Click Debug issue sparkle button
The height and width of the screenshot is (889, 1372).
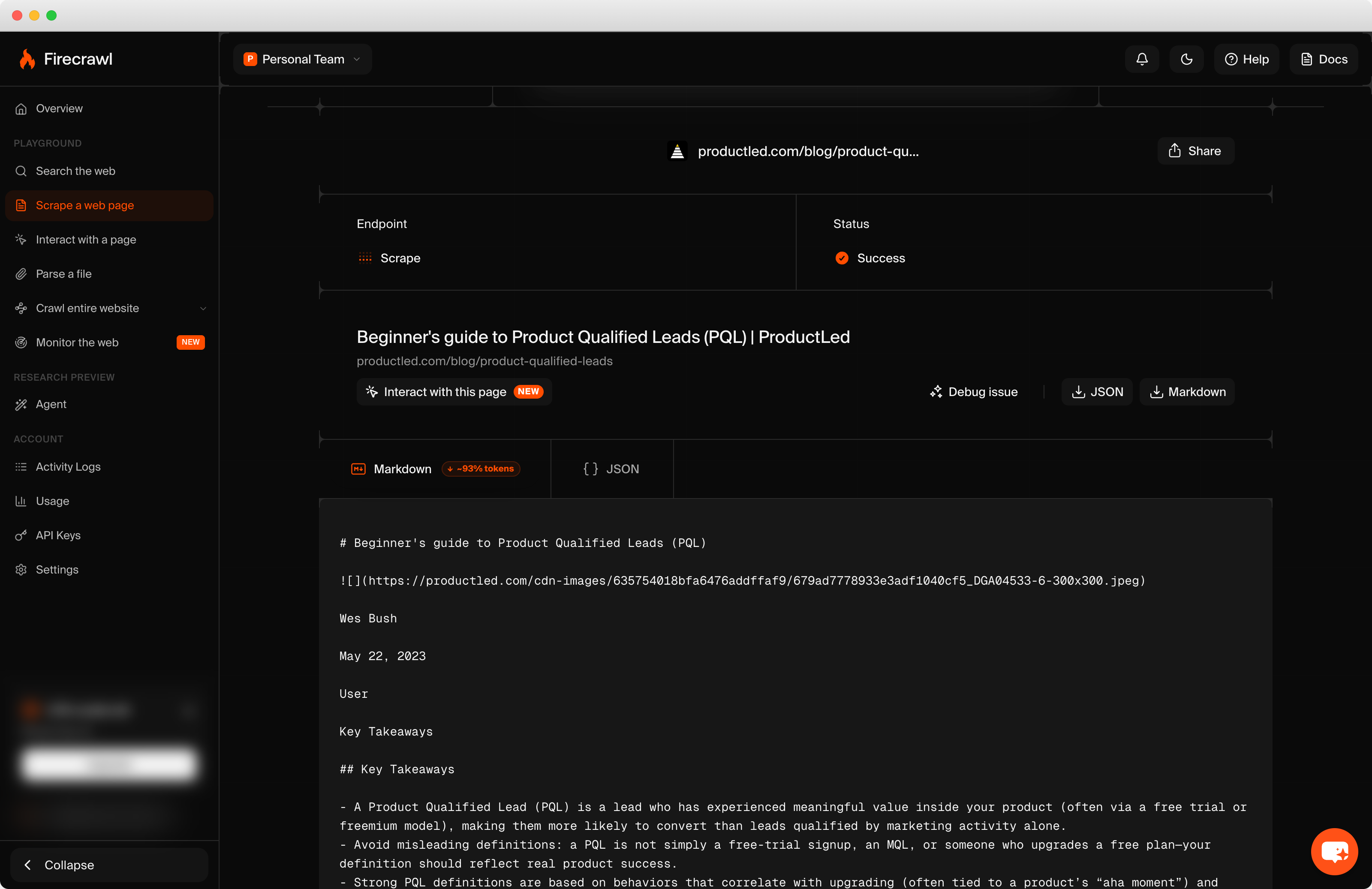click(x=974, y=392)
